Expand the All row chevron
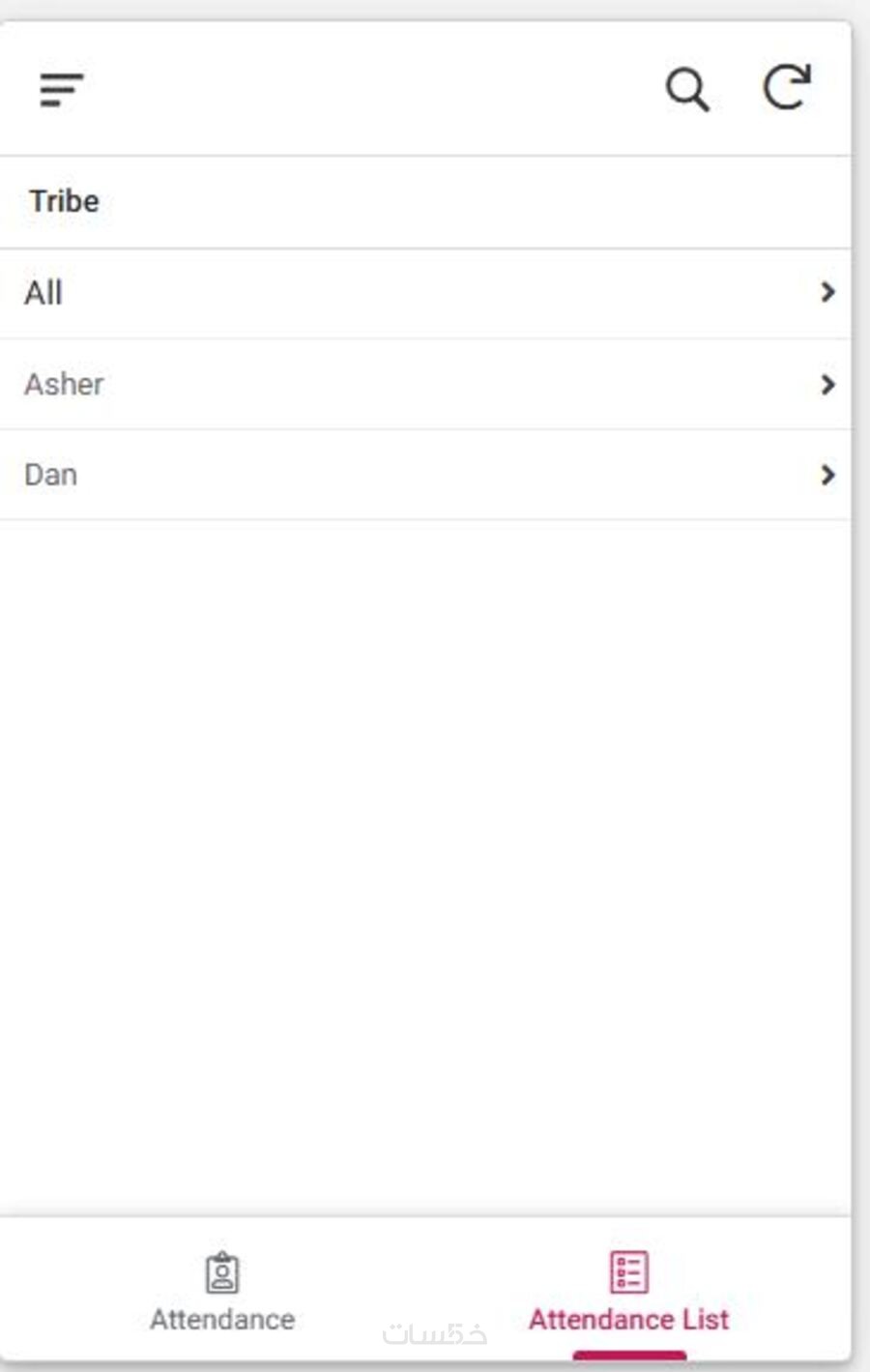The width and height of the screenshot is (870, 1372). point(827,292)
